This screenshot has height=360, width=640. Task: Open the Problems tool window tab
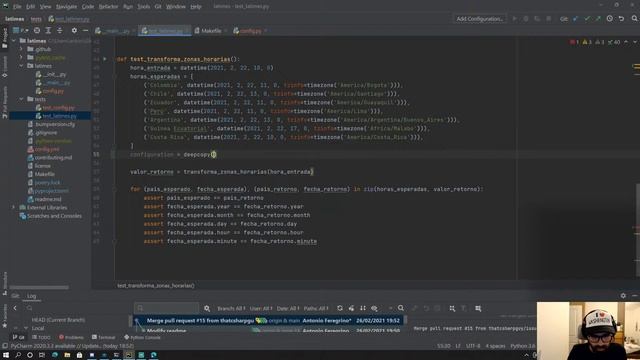[x=71, y=337]
